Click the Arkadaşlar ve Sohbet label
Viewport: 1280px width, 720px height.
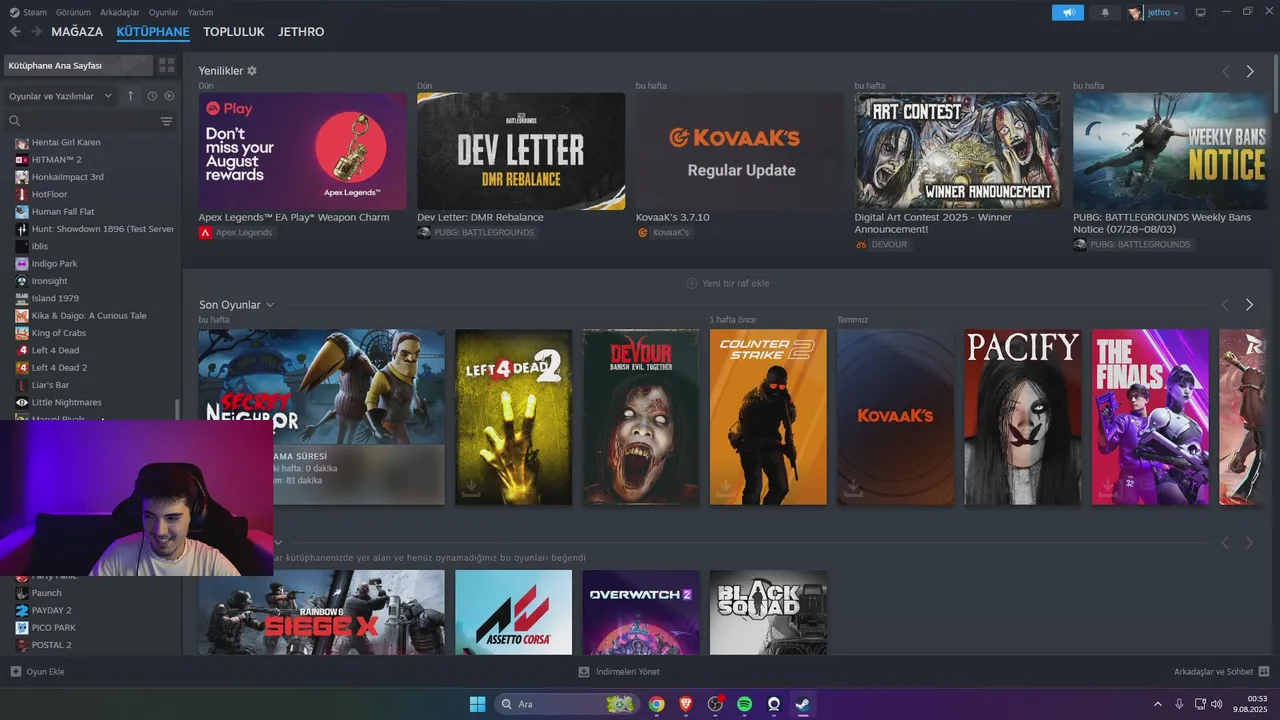click(1214, 672)
